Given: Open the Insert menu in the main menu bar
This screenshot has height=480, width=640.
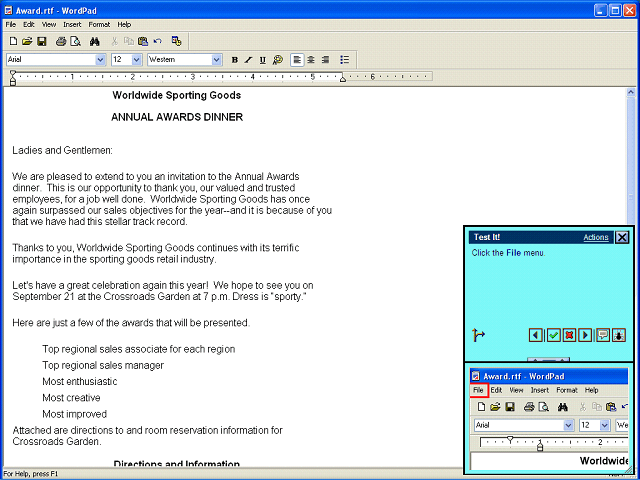Looking at the screenshot, I should pyautogui.click(x=72, y=24).
